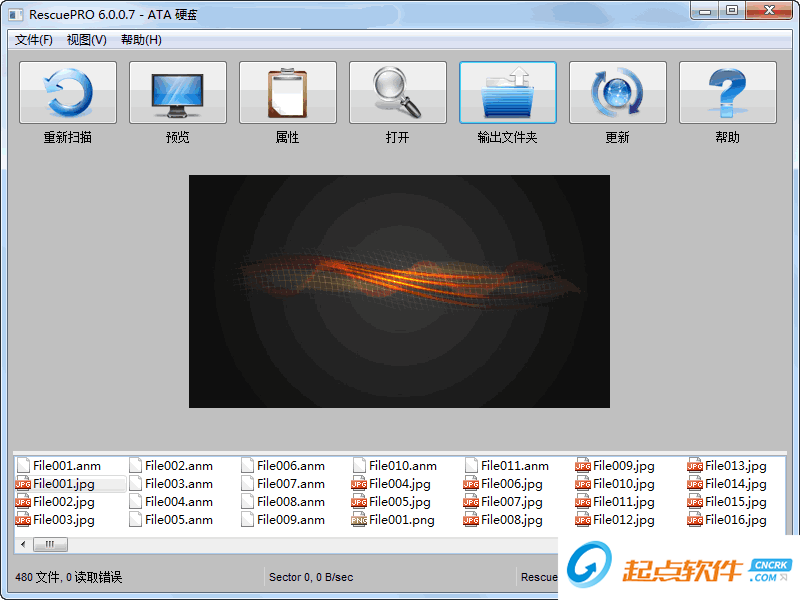
Task: Open the 帮助(H) menu bar item
Action: [141, 40]
